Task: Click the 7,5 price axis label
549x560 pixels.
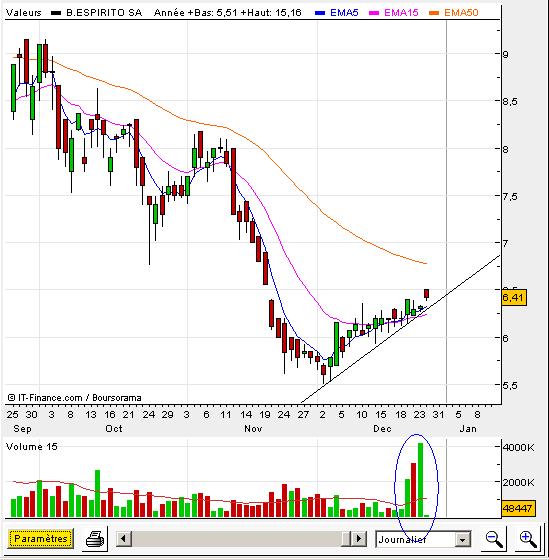Action: (511, 196)
